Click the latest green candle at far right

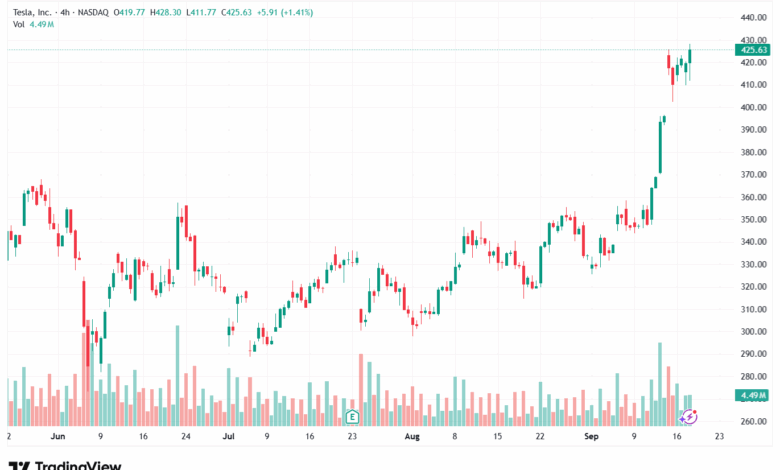tap(690, 57)
